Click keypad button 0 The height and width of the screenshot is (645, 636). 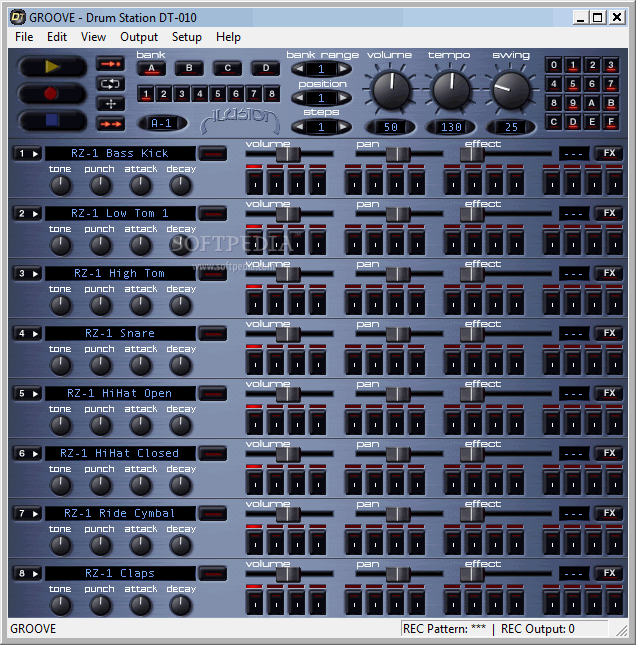[554, 65]
